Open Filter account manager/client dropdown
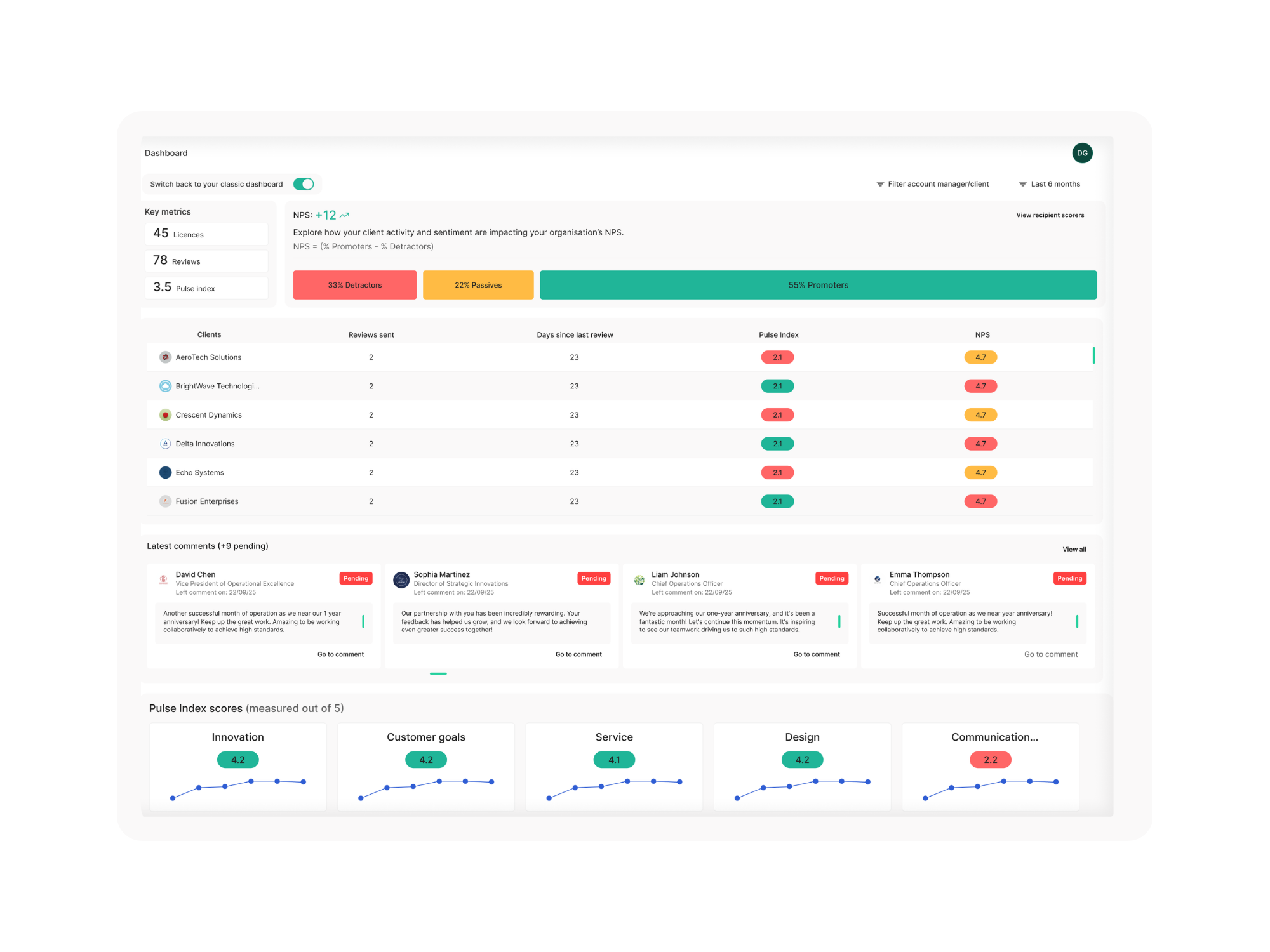Viewport: 1270px width, 952px height. click(x=932, y=184)
